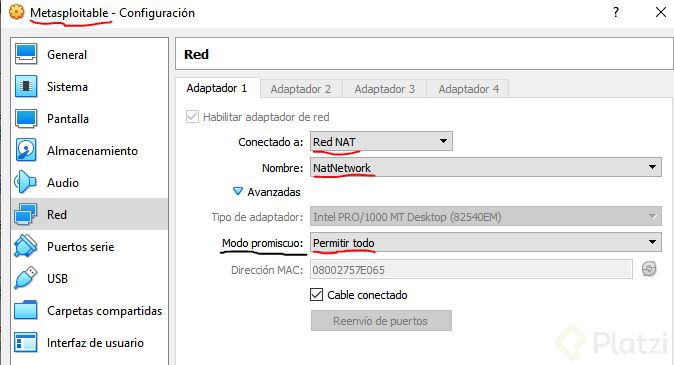Open the General settings monitor icon

click(26, 54)
